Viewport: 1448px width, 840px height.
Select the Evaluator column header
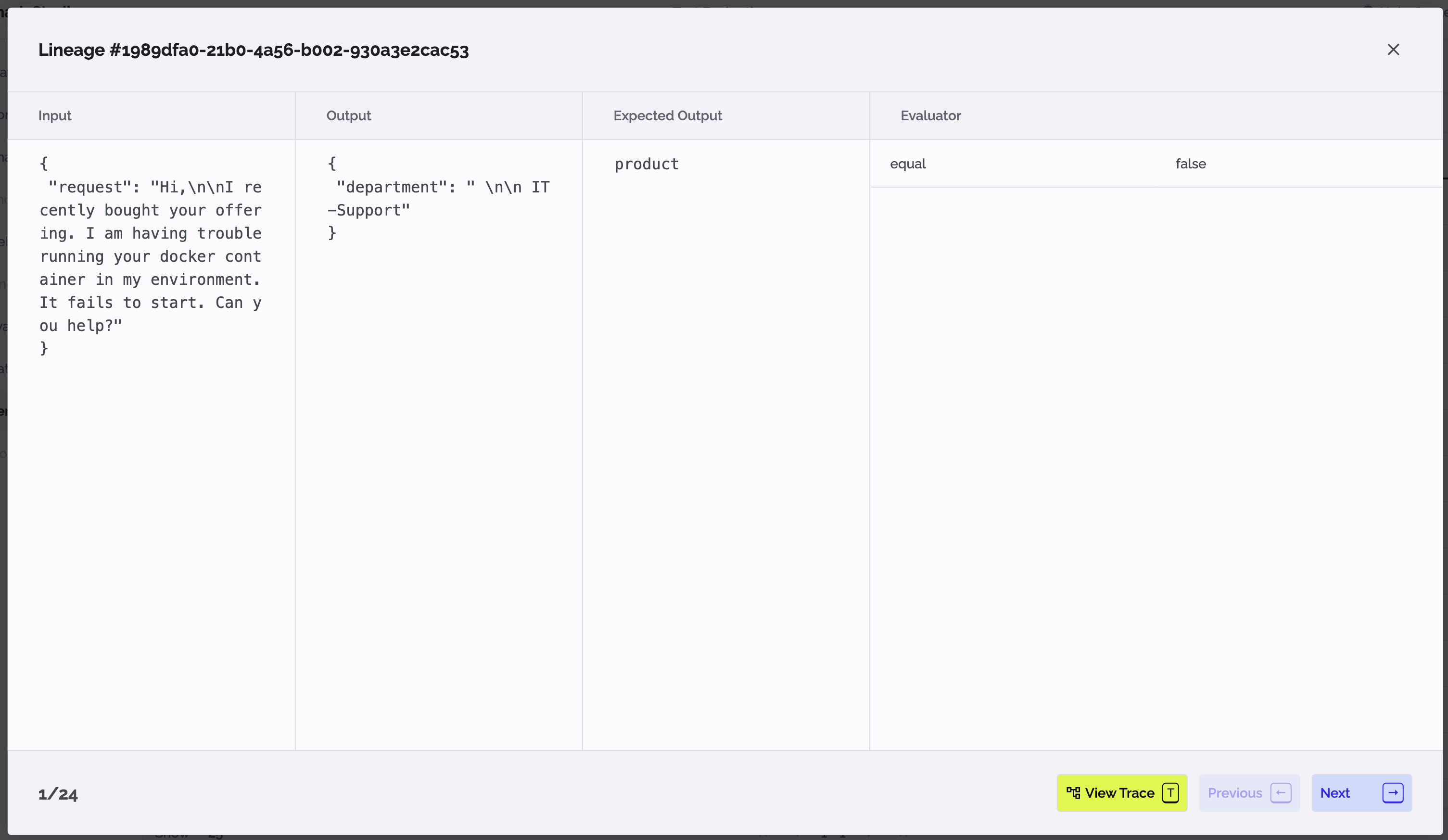(930, 115)
